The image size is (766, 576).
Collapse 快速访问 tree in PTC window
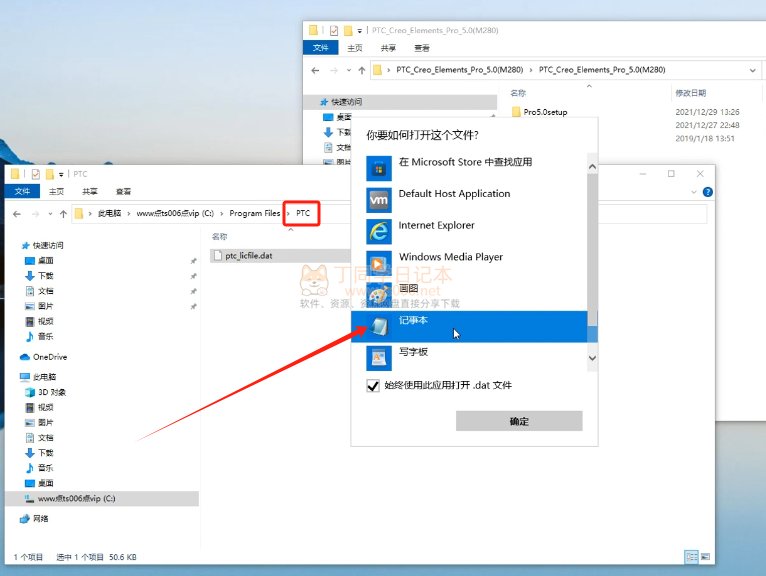point(12,245)
